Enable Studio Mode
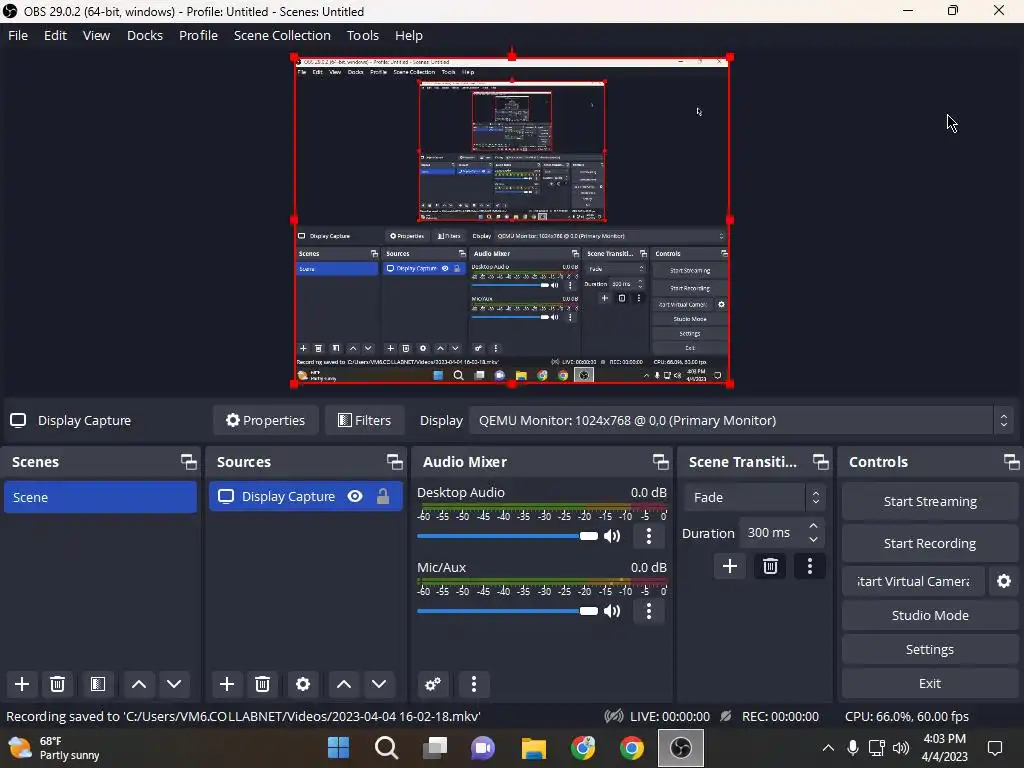Viewport: 1024px width, 768px height. pyautogui.click(x=930, y=615)
